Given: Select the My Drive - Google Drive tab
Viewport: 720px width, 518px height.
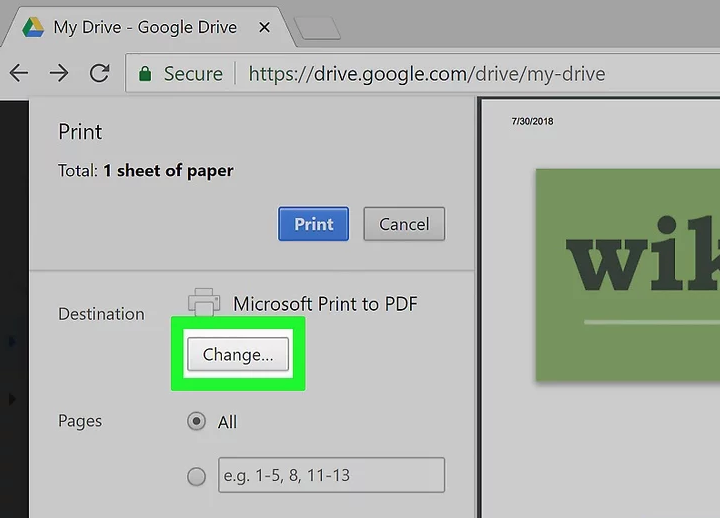Looking at the screenshot, I should point(145,27).
